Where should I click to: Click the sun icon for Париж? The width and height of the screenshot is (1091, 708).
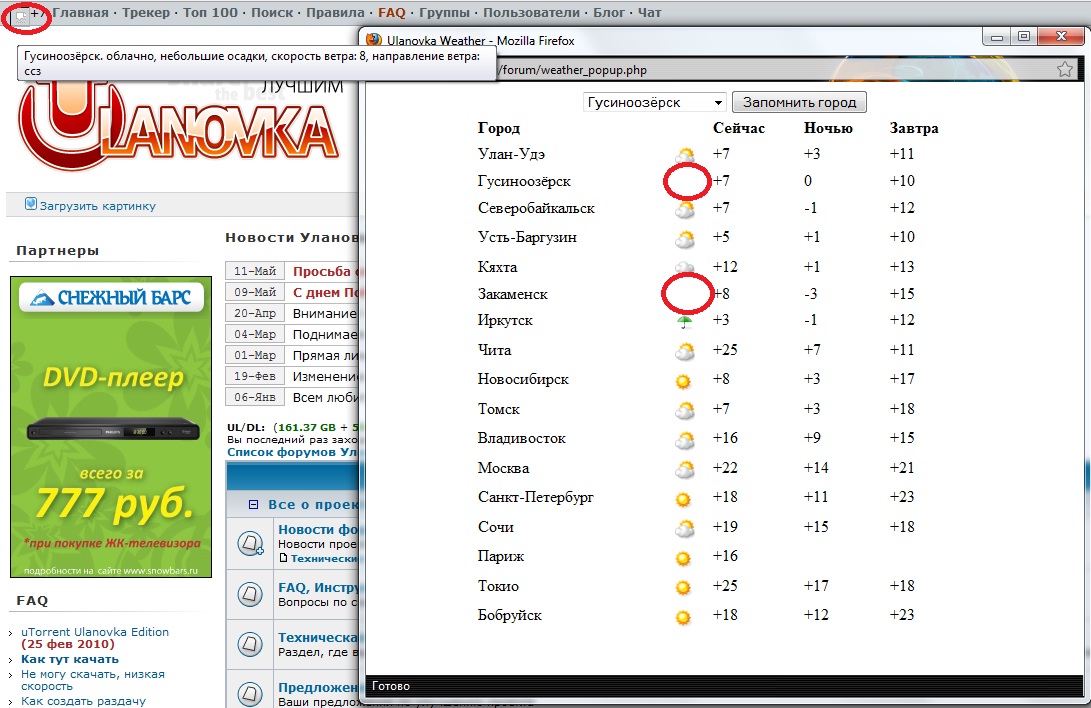pos(683,558)
